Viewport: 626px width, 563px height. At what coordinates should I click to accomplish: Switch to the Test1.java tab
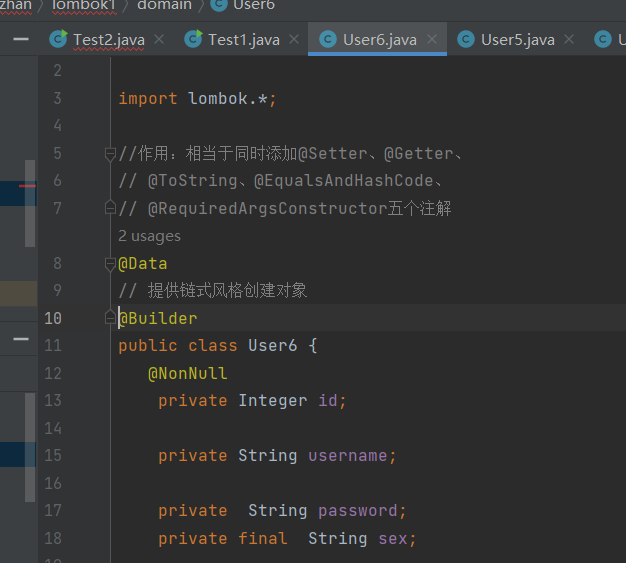244,40
